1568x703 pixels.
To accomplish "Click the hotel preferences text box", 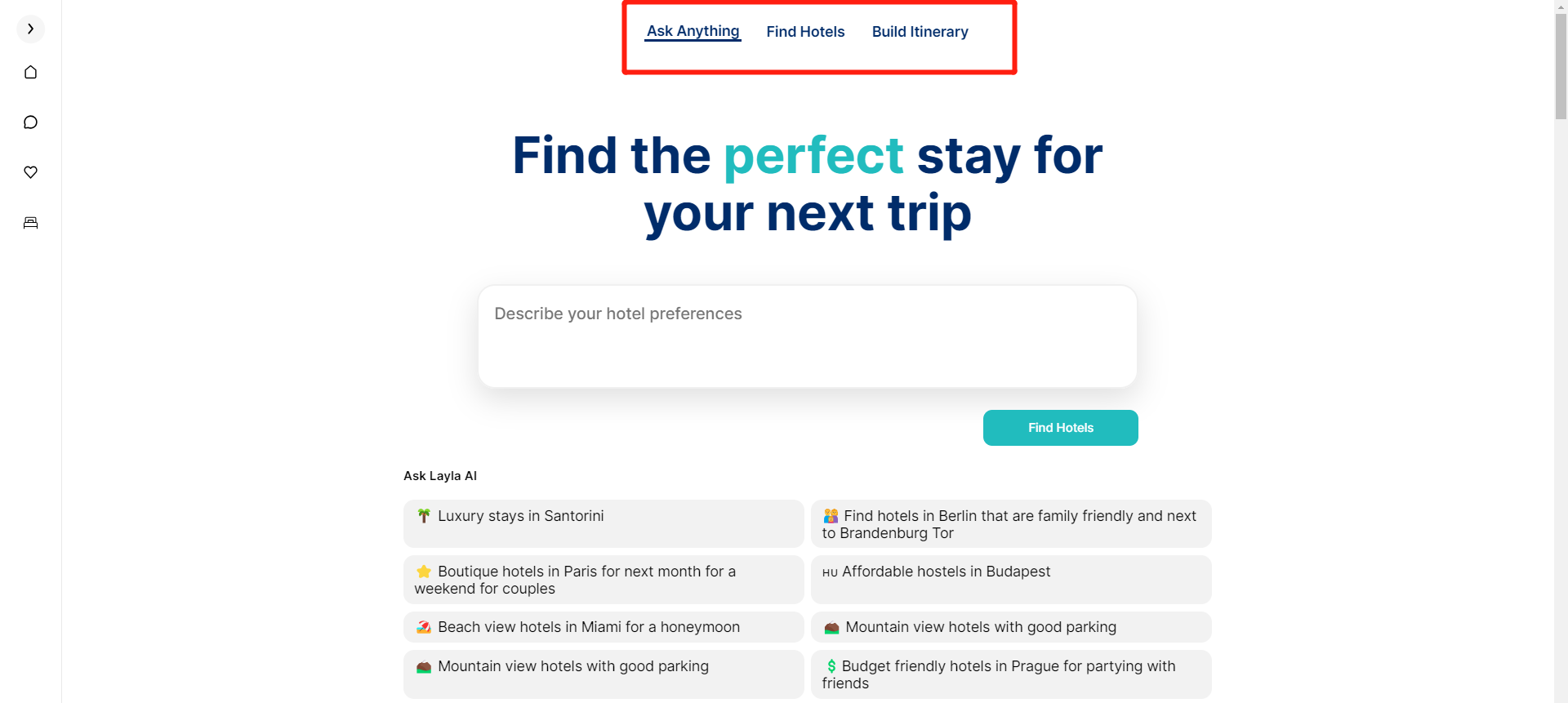I will point(807,336).
